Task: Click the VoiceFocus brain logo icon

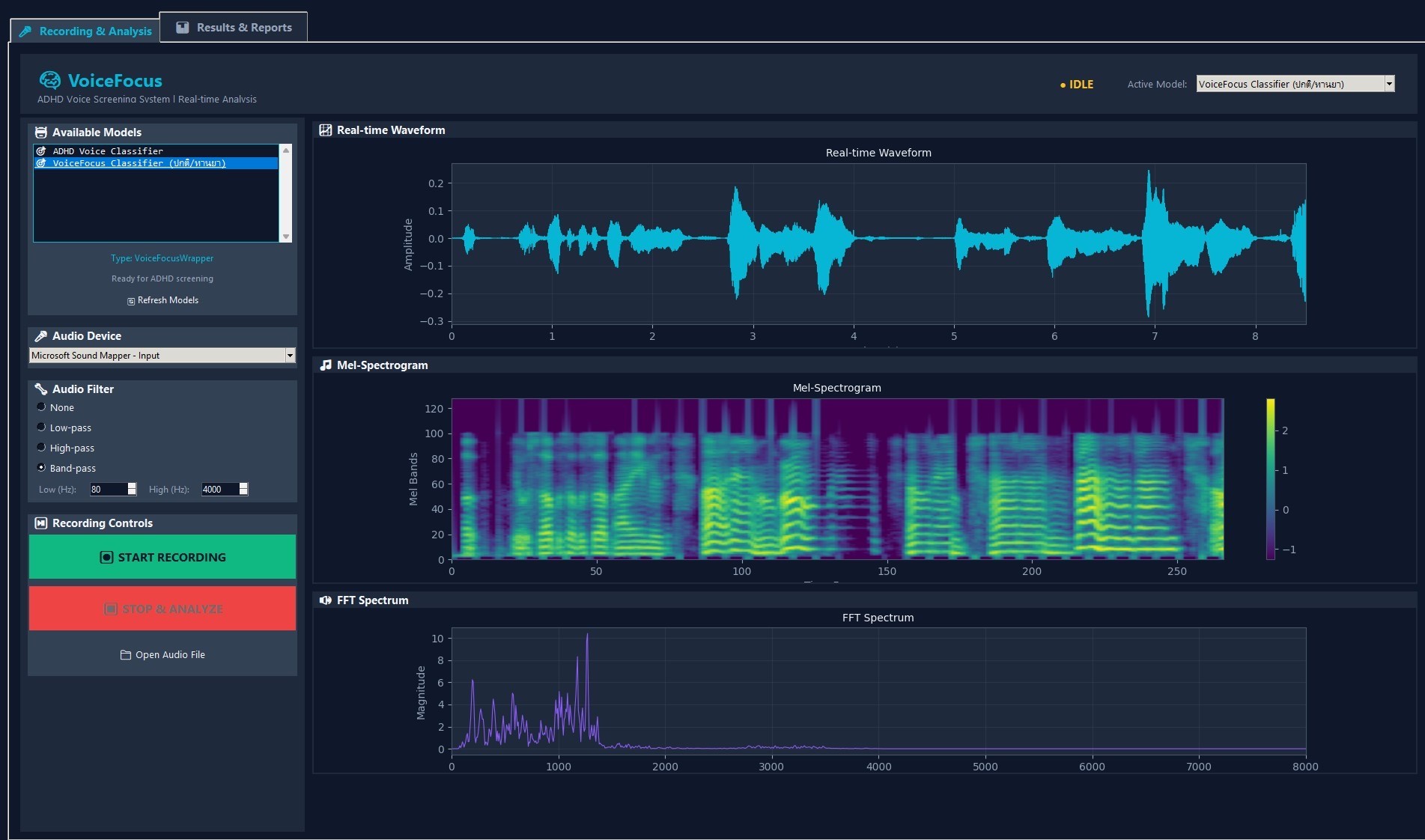Action: [50, 80]
